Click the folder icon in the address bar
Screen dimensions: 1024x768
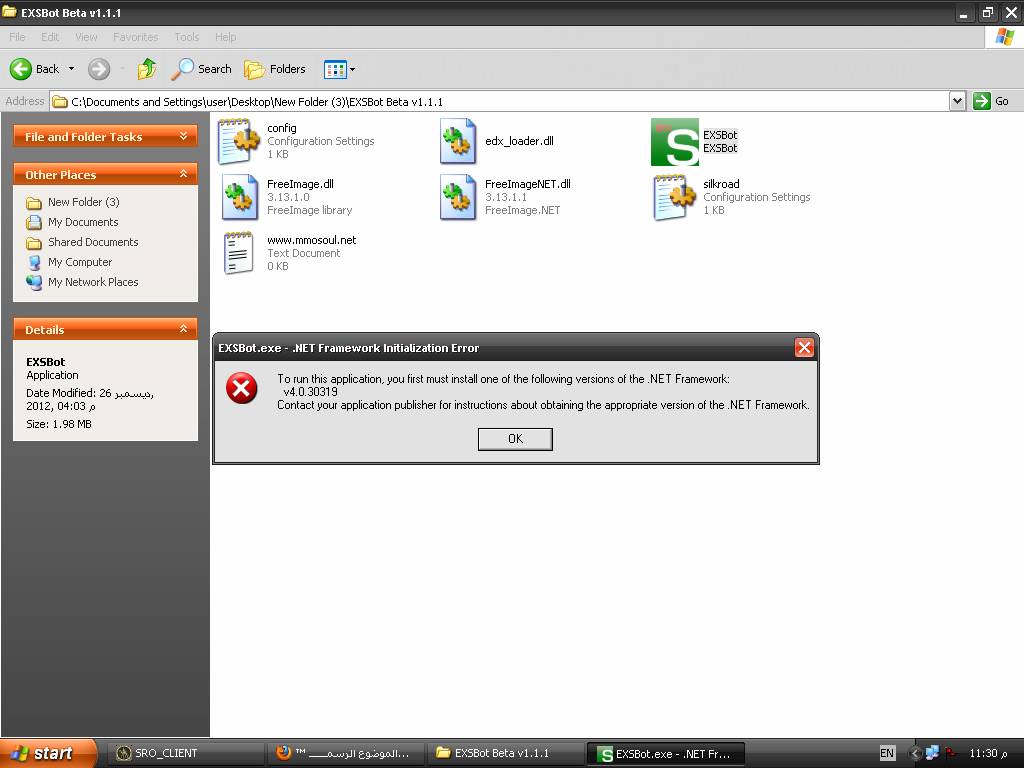point(60,102)
